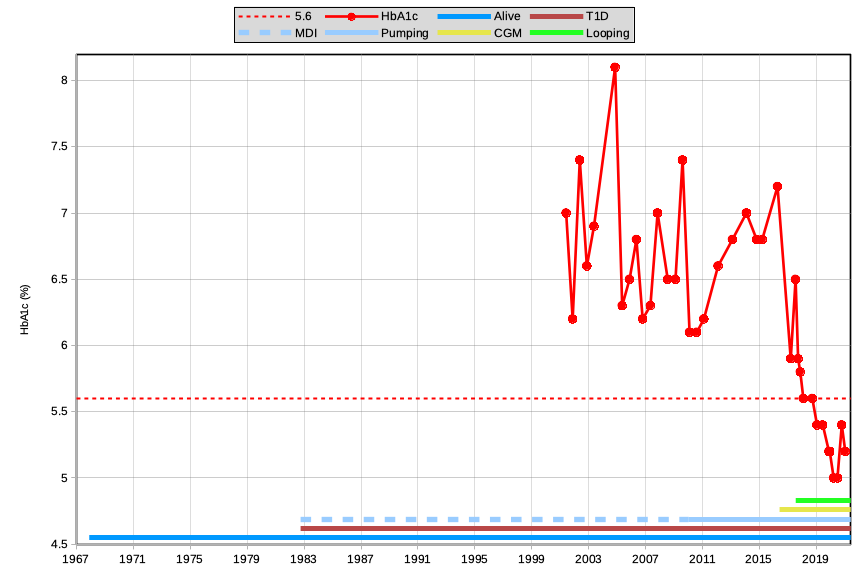Click the green Looping bar on the chart

823,501
